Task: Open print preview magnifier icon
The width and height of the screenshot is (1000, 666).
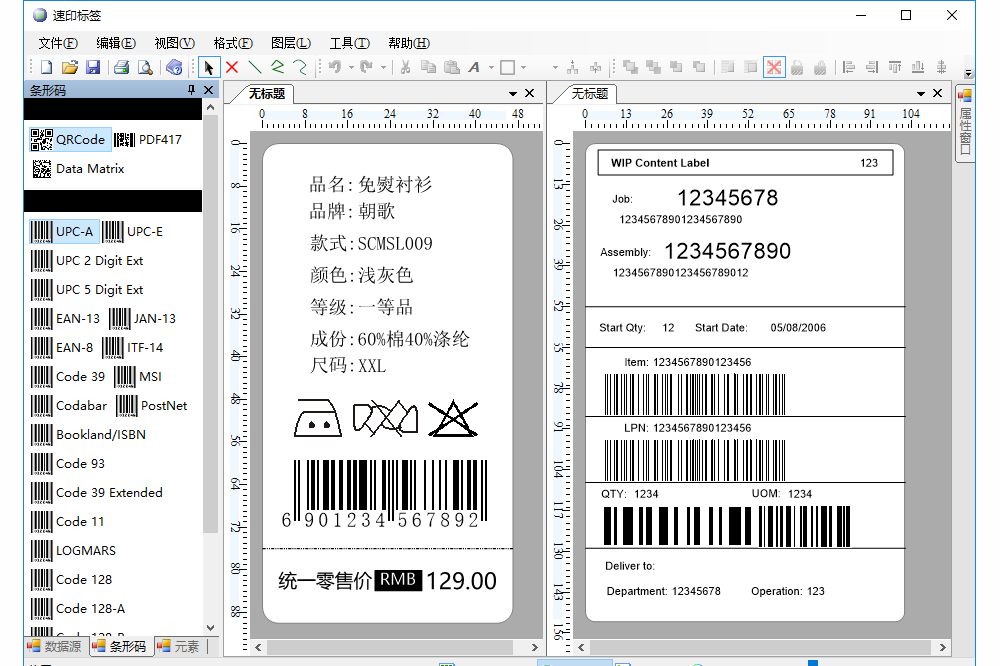Action: pyautogui.click(x=145, y=68)
